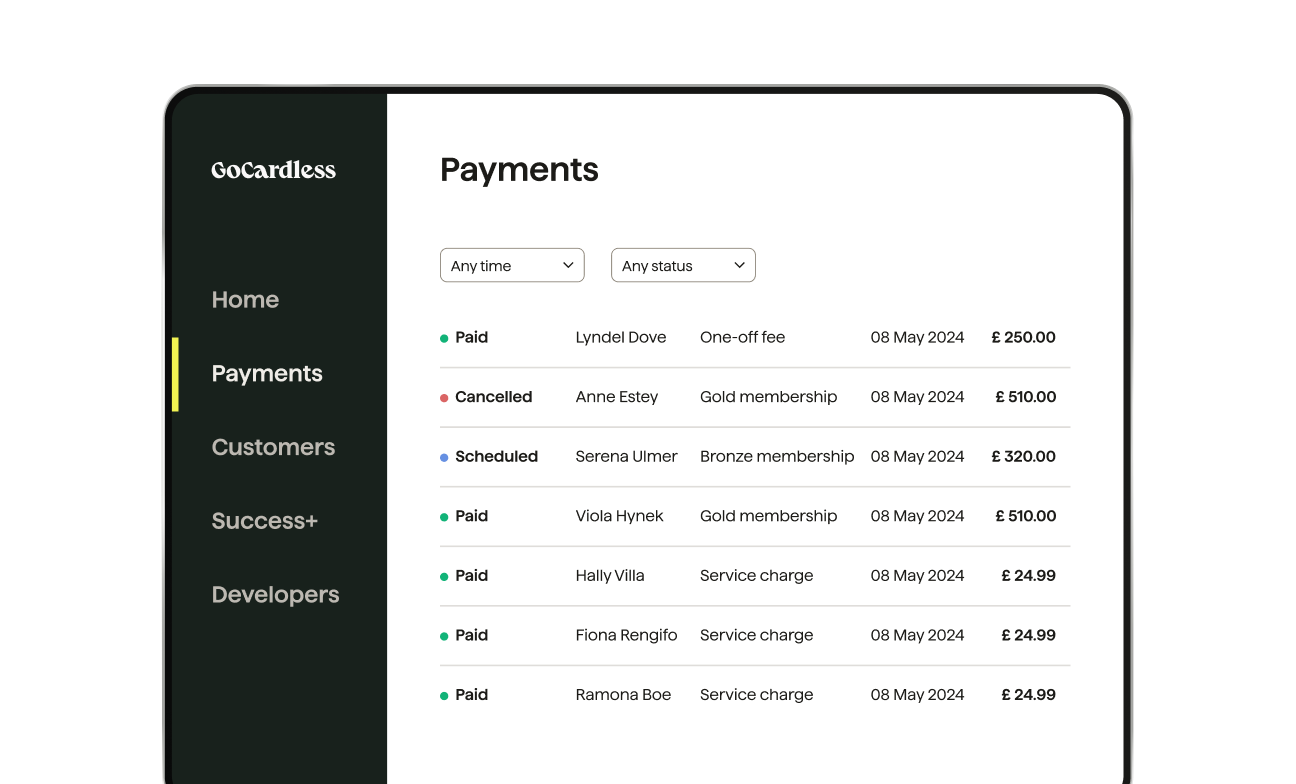
Task: Click the £ 250.00 amount
Action: coord(1024,338)
